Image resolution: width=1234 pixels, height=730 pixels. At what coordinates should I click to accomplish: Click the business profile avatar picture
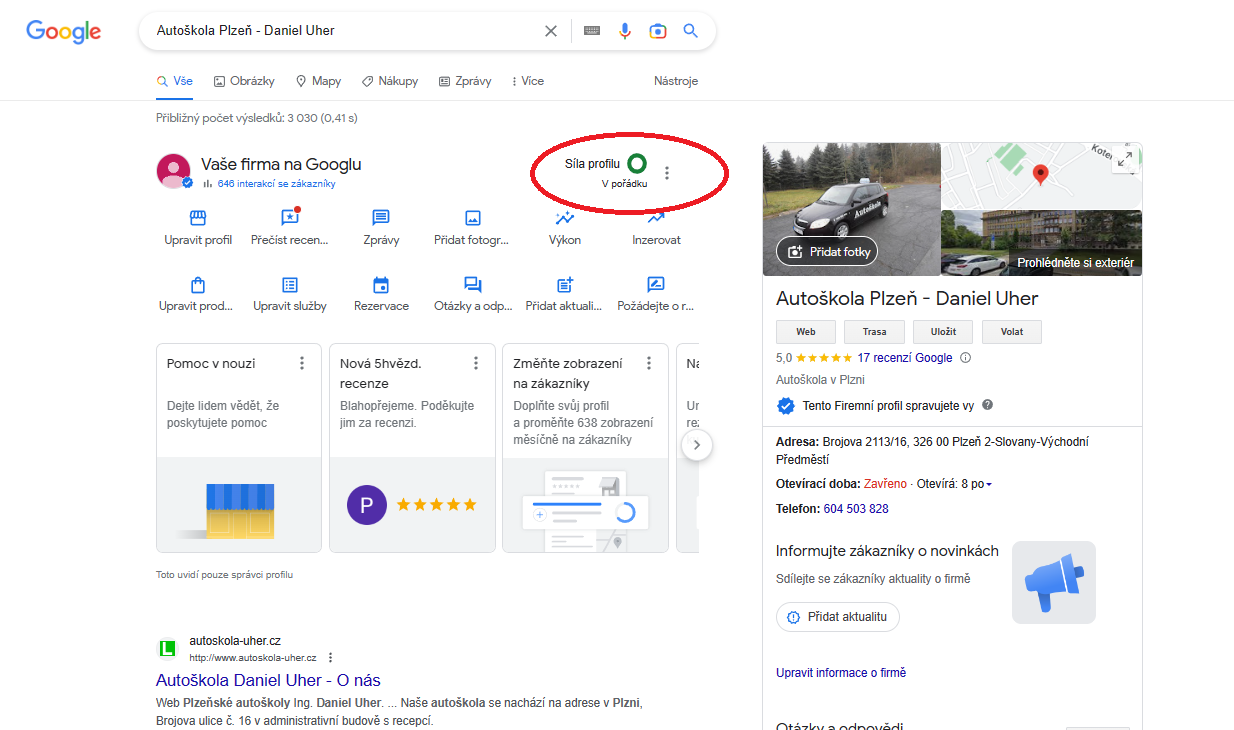coord(174,172)
